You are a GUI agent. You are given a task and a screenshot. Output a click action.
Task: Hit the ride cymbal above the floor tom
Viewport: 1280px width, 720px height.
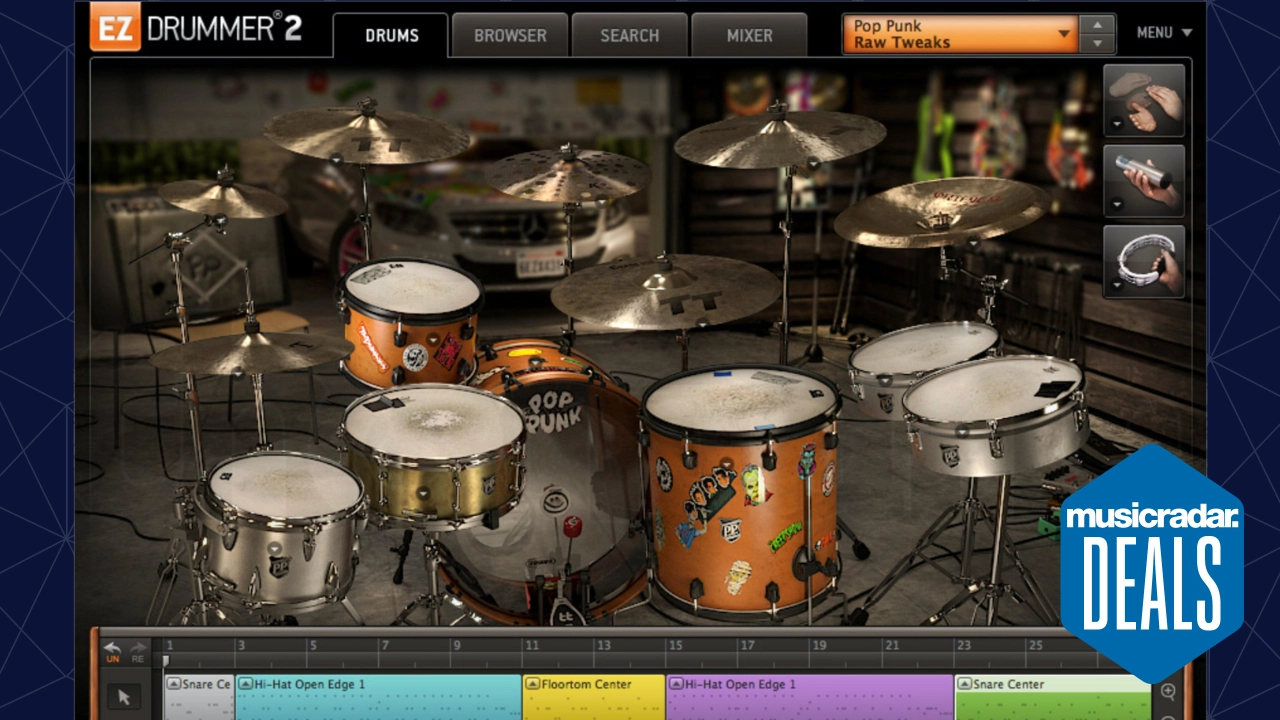pos(665,290)
